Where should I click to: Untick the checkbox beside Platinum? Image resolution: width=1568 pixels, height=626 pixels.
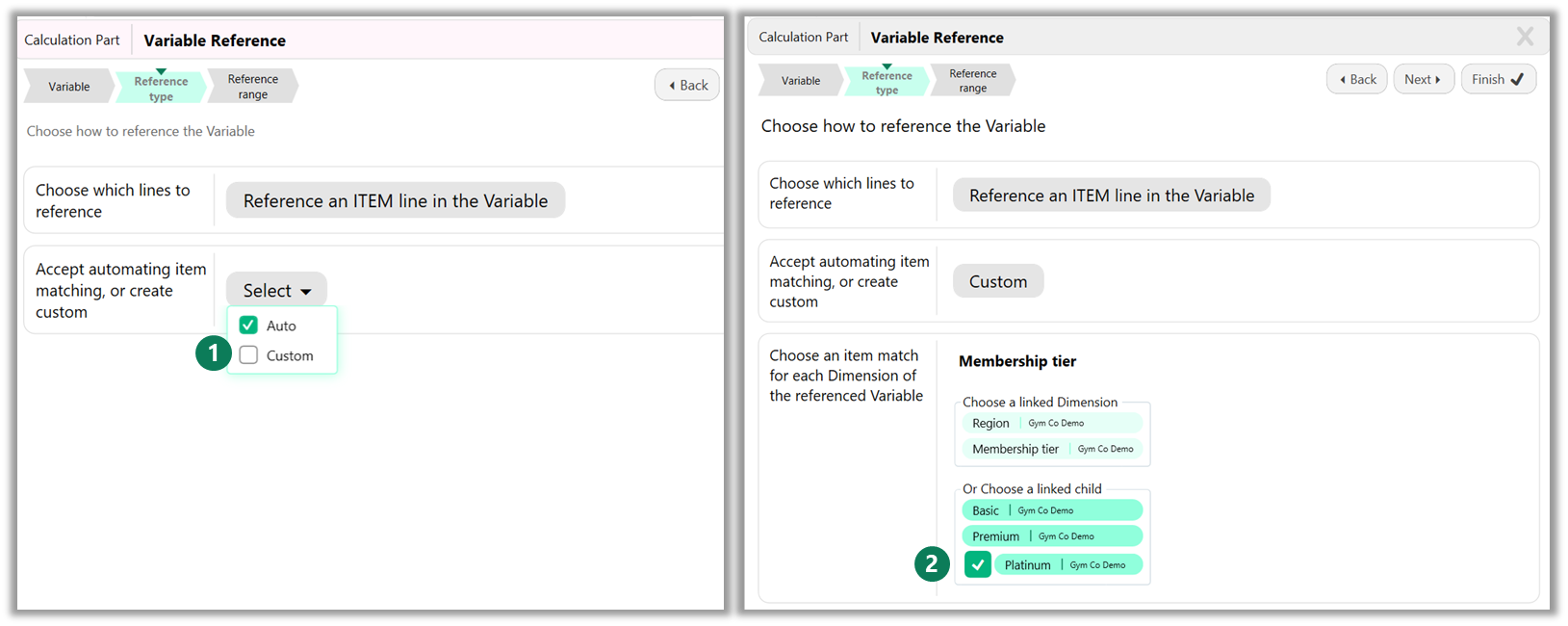click(978, 564)
